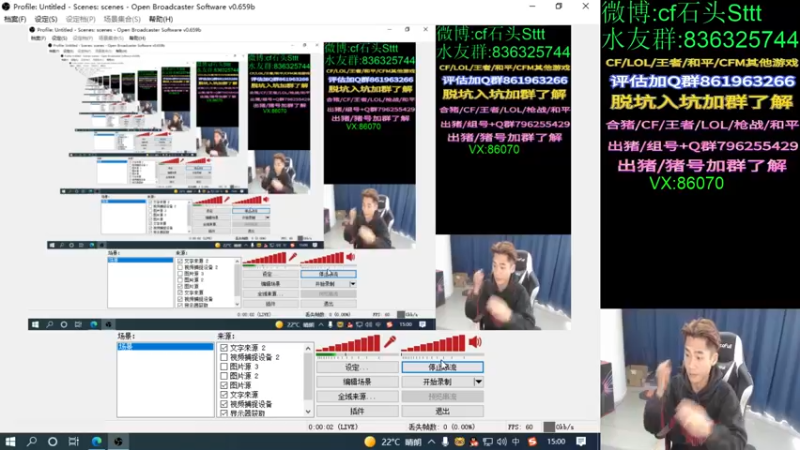Open the Windows Start menu
Screen dimensions: 800x450
(x=10, y=441)
